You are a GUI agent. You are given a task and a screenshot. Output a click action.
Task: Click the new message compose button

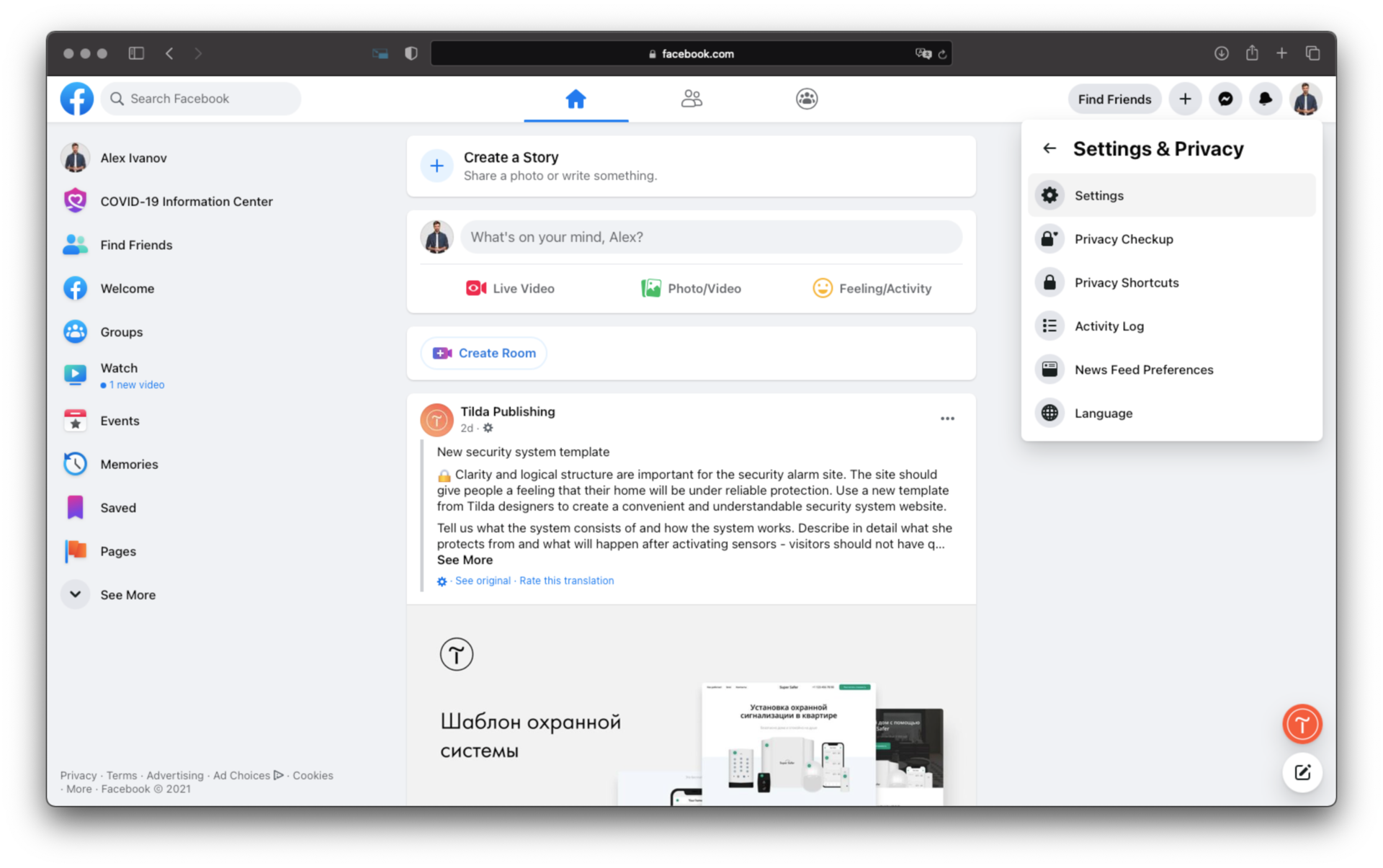coord(1302,773)
